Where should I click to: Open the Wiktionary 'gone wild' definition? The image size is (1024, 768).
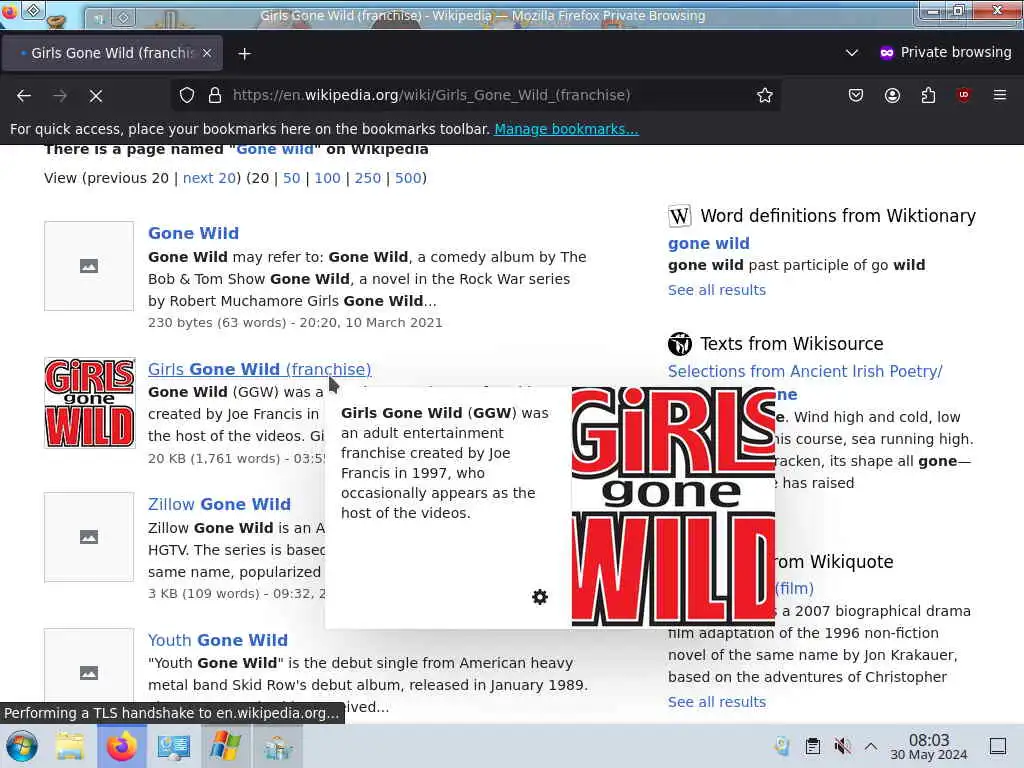pos(709,244)
